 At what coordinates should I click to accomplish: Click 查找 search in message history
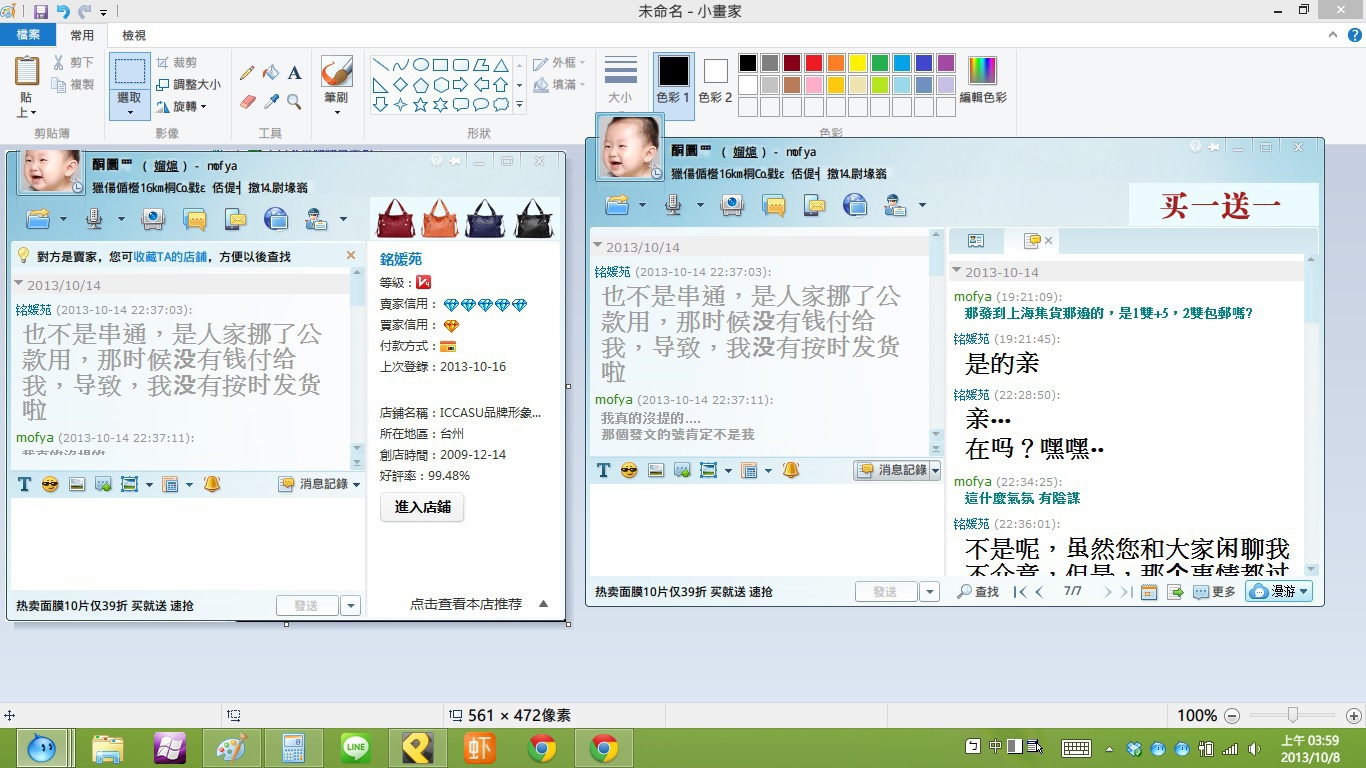pos(978,592)
